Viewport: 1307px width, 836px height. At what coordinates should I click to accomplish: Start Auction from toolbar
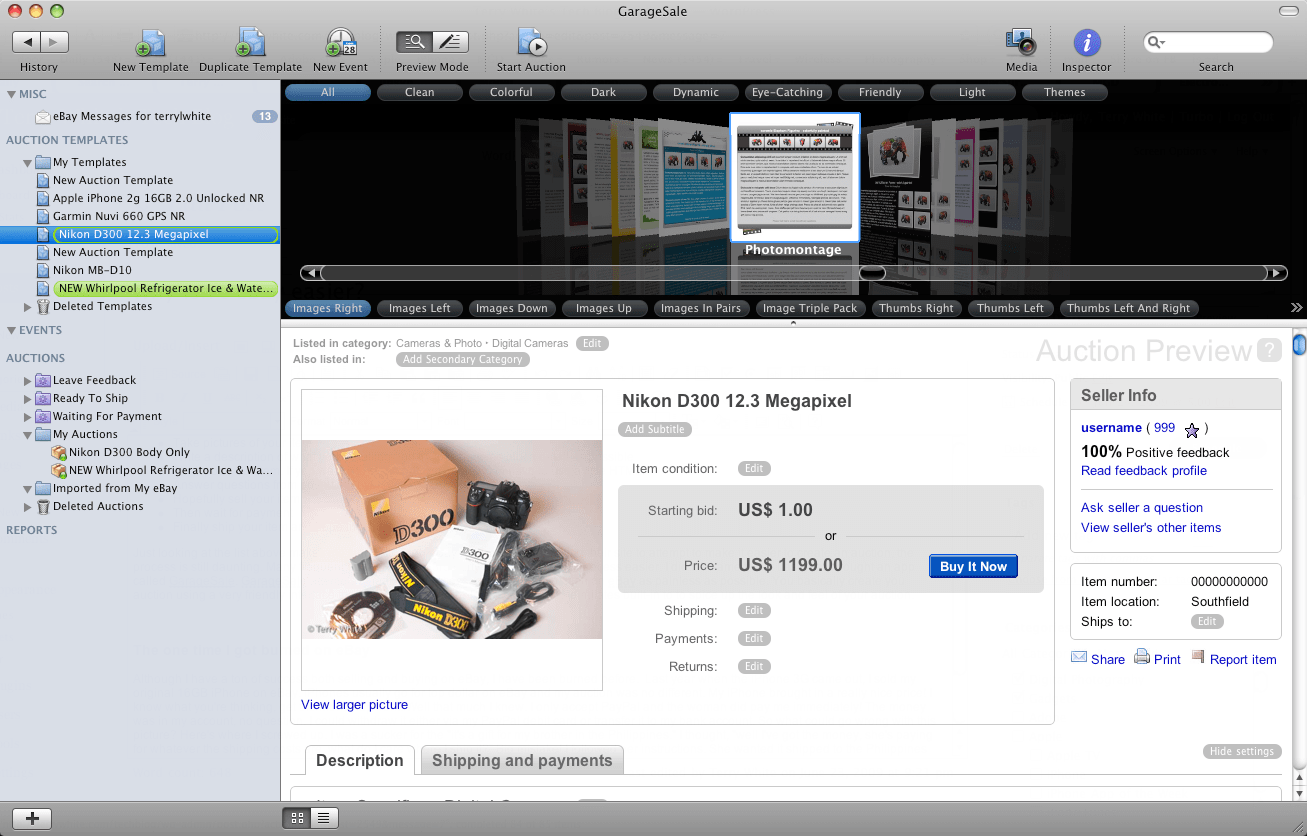coord(531,44)
